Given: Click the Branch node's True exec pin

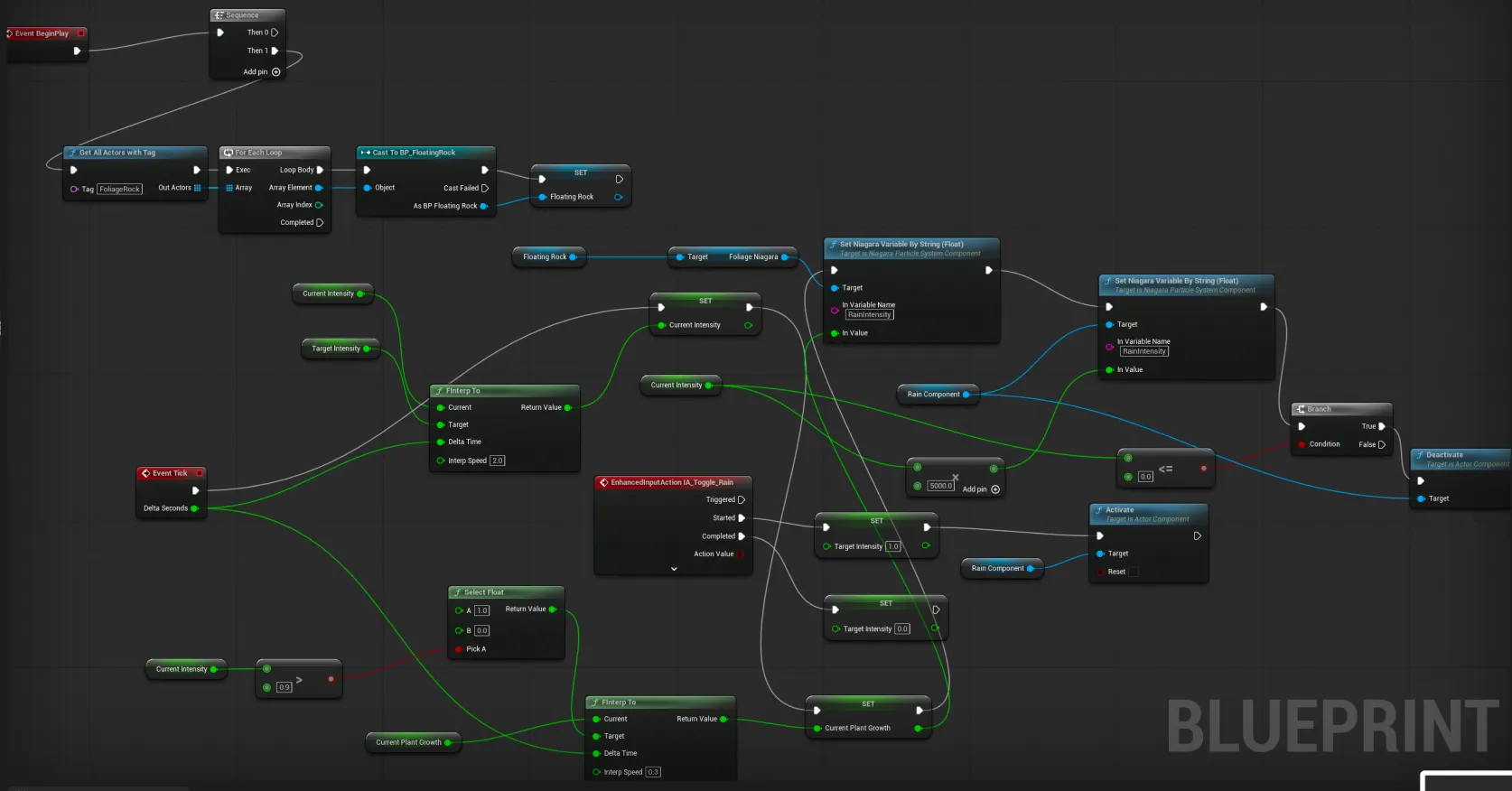Looking at the screenshot, I should tap(1382, 426).
